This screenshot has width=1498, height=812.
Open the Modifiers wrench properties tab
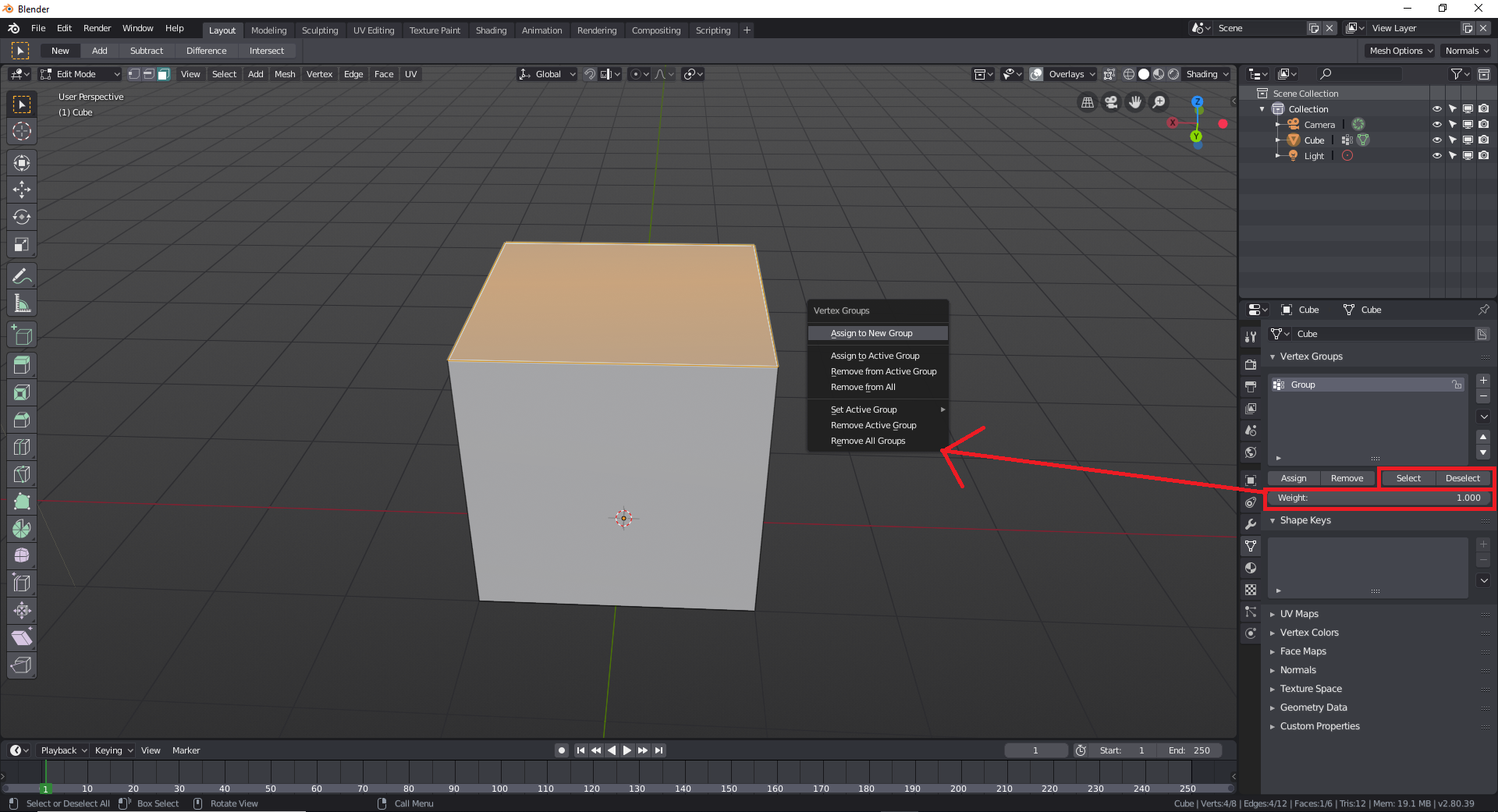1251,524
